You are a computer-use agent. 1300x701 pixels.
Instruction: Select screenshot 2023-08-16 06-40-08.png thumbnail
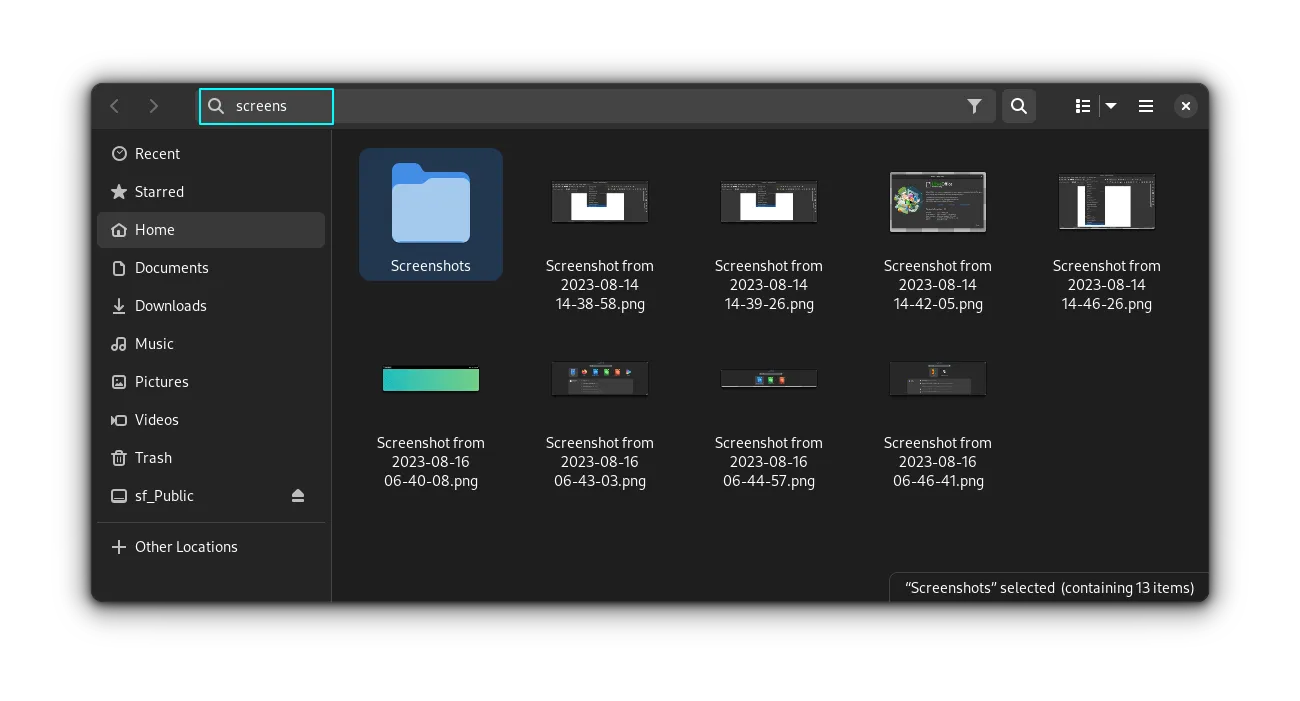pos(431,380)
